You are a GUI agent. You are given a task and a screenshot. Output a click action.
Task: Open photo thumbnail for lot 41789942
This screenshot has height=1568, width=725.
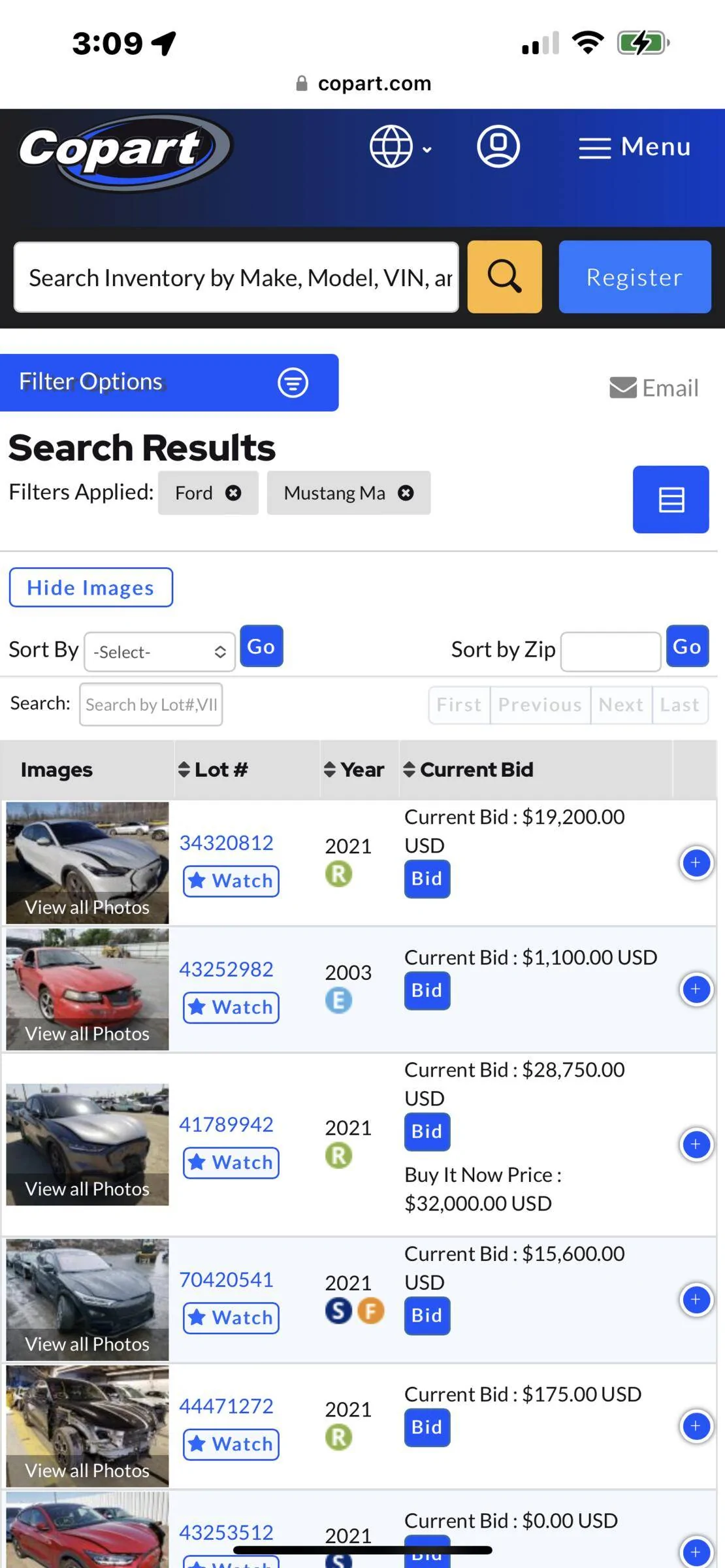coord(88,1145)
